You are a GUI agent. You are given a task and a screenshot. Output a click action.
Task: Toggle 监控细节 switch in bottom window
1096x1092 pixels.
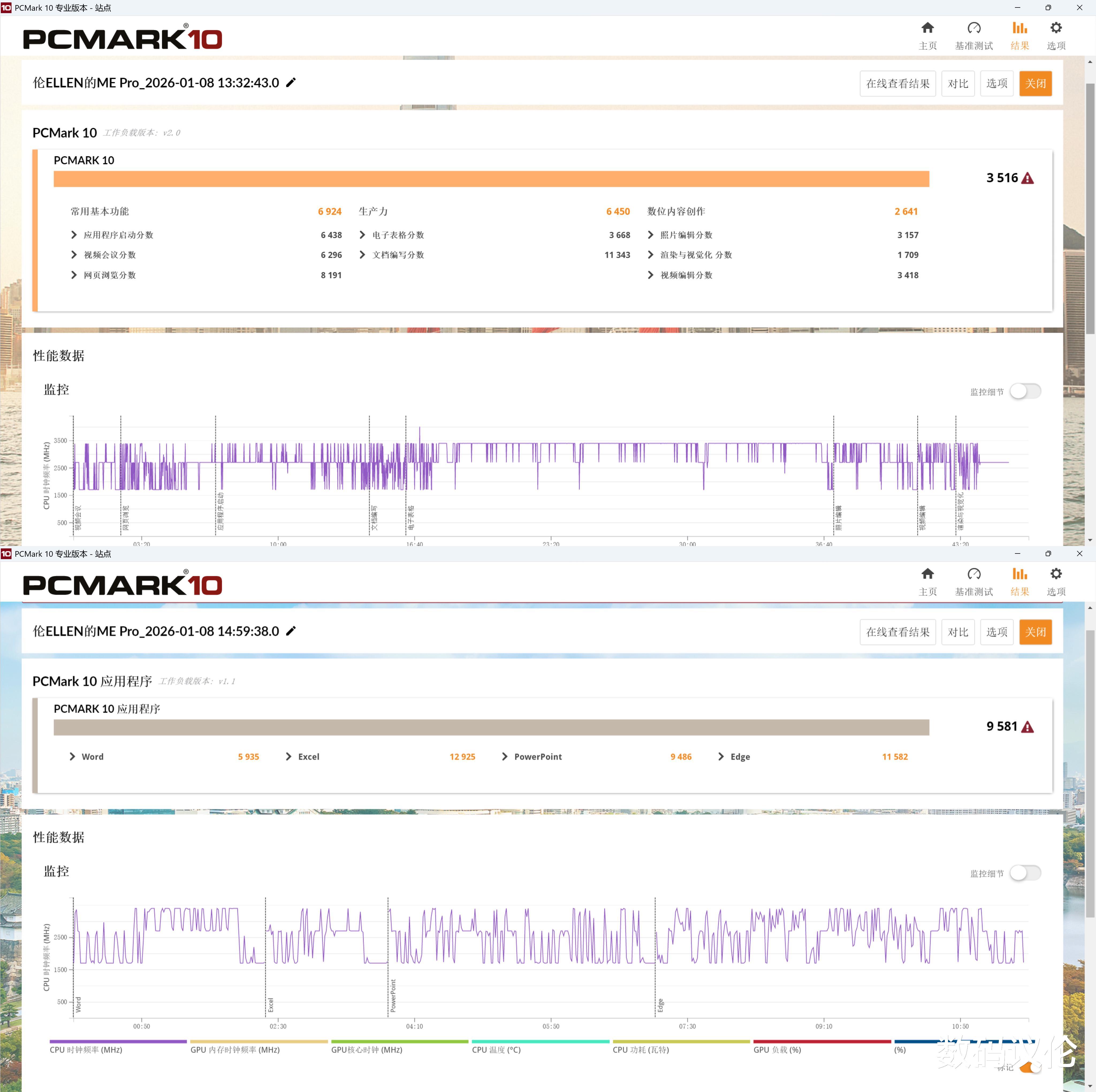(1025, 873)
